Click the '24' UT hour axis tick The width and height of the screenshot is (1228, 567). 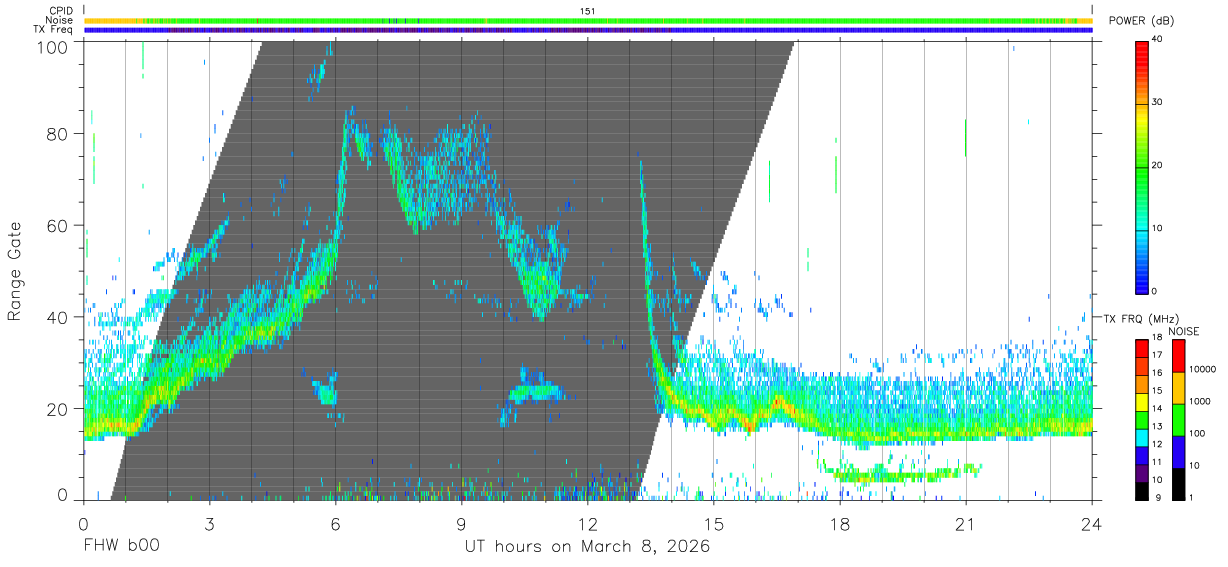pyautogui.click(x=1092, y=523)
